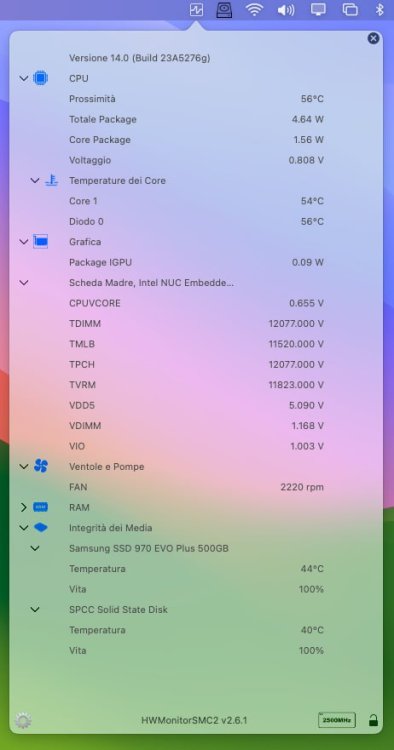
Task: Select Samsung SSD 970 EVO Plus 500GB label
Action: (x=149, y=548)
